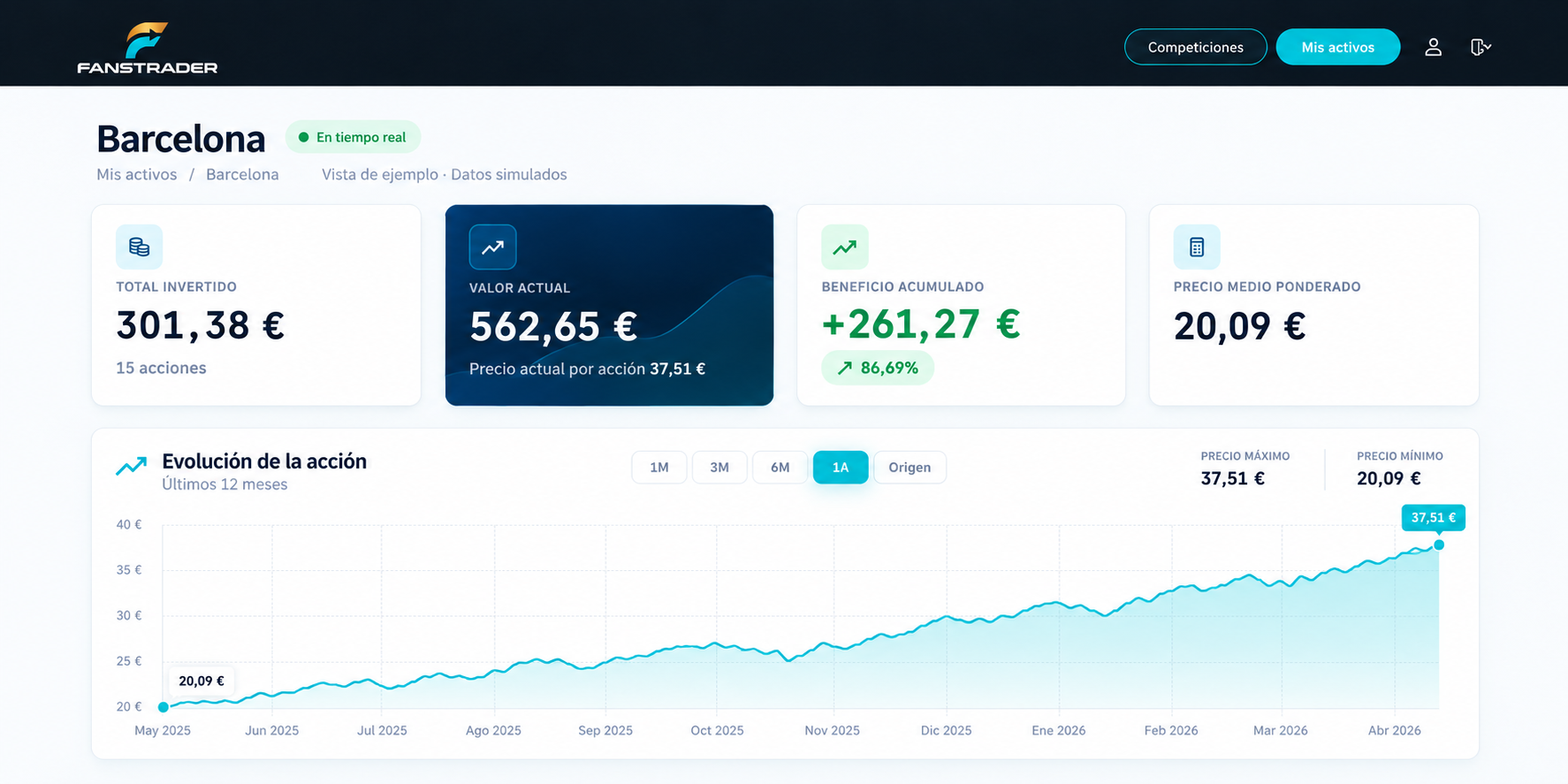
Task: Click the +261,27 € profit figure
Action: (921, 324)
